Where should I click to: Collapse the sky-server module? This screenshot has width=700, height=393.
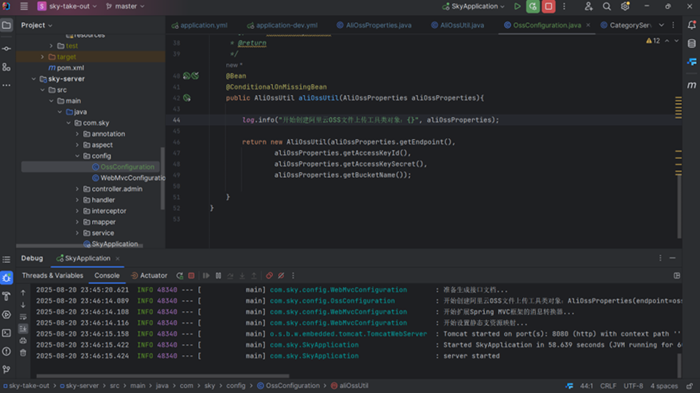[33, 79]
